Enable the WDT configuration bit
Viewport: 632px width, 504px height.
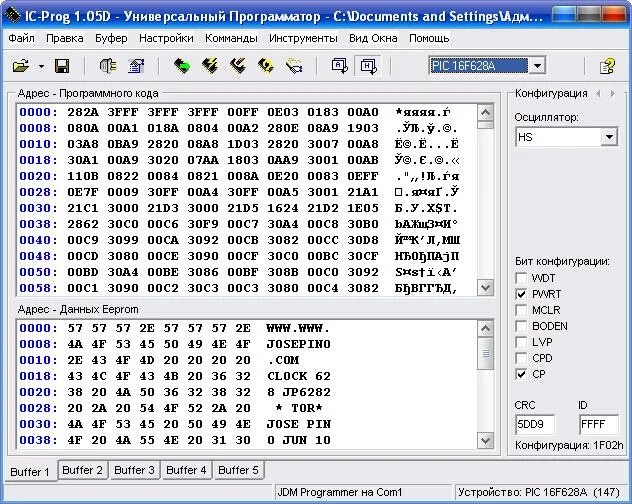click(x=521, y=278)
